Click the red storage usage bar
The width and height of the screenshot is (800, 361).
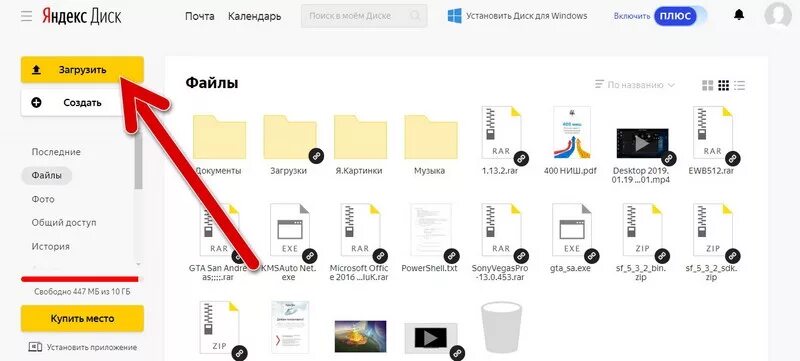pos(80,279)
